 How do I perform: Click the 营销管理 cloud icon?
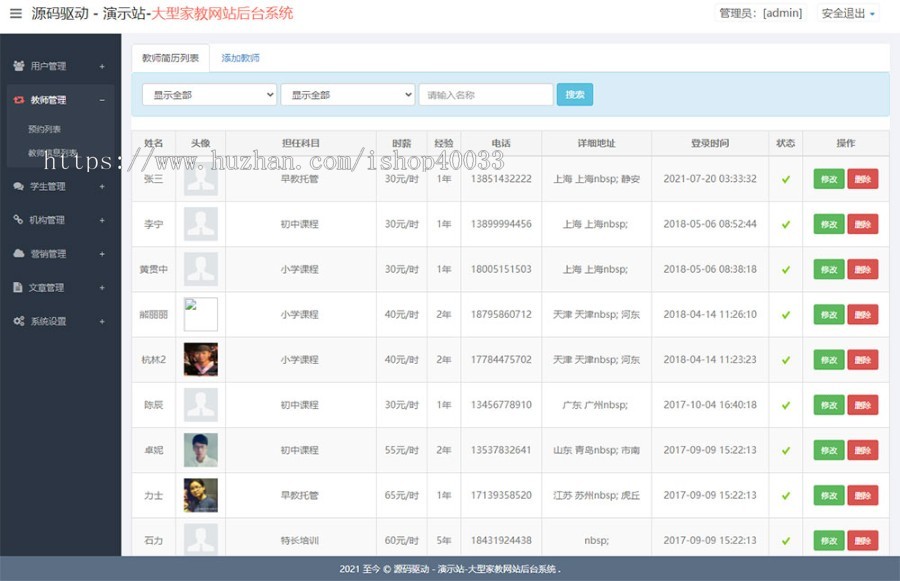(x=19, y=254)
